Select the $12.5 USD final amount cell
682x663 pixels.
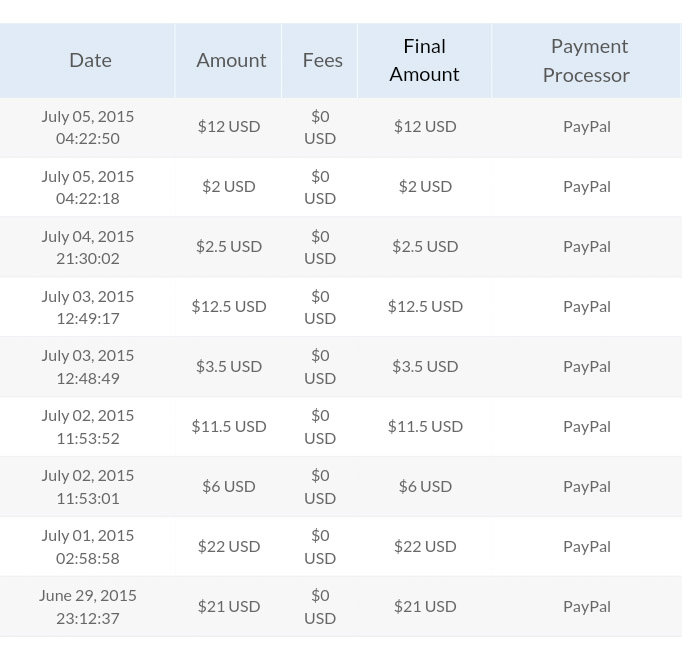click(425, 306)
